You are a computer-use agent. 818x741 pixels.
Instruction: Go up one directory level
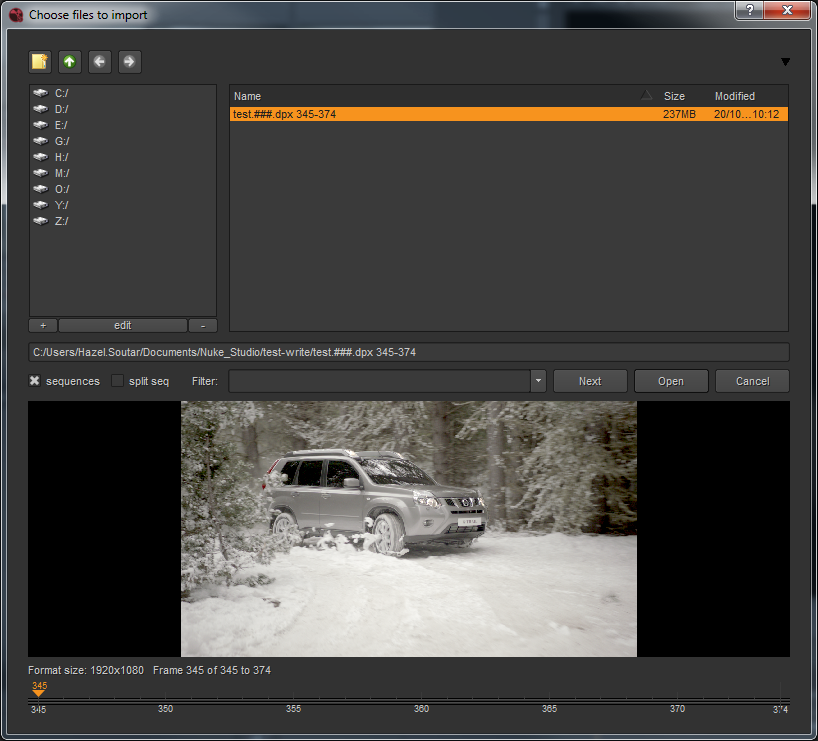(69, 62)
